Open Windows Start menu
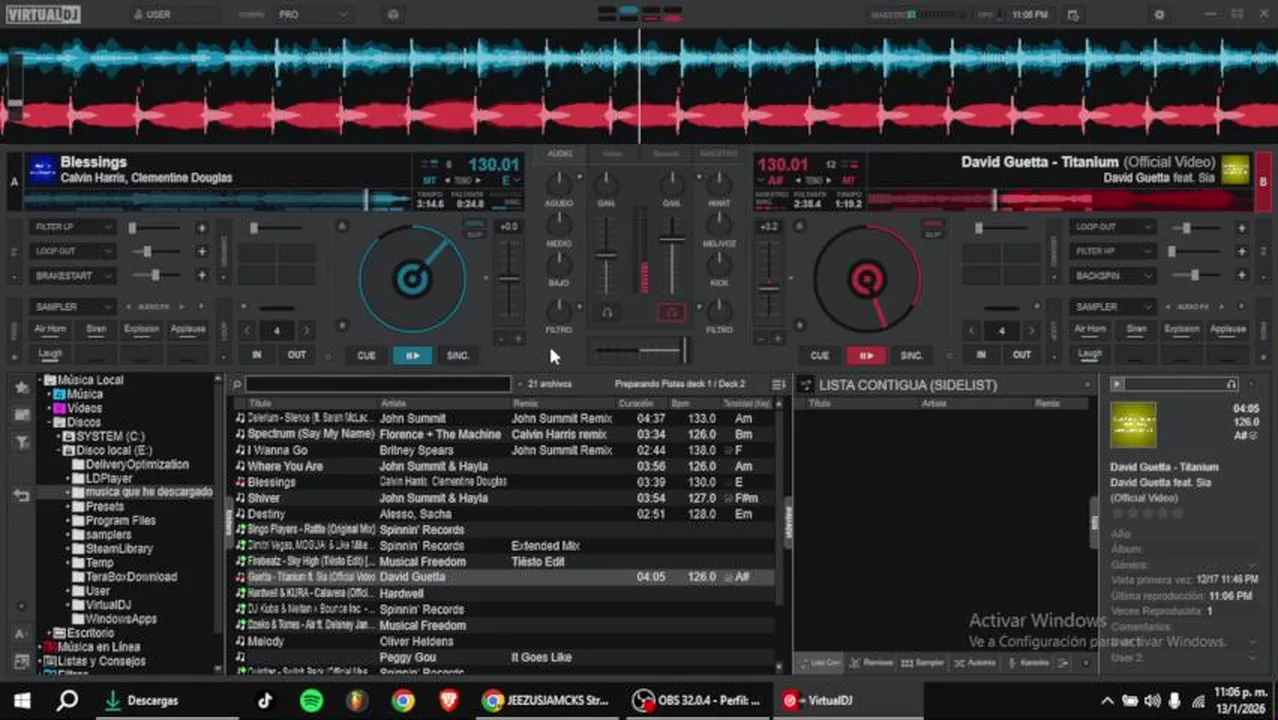 (21, 700)
